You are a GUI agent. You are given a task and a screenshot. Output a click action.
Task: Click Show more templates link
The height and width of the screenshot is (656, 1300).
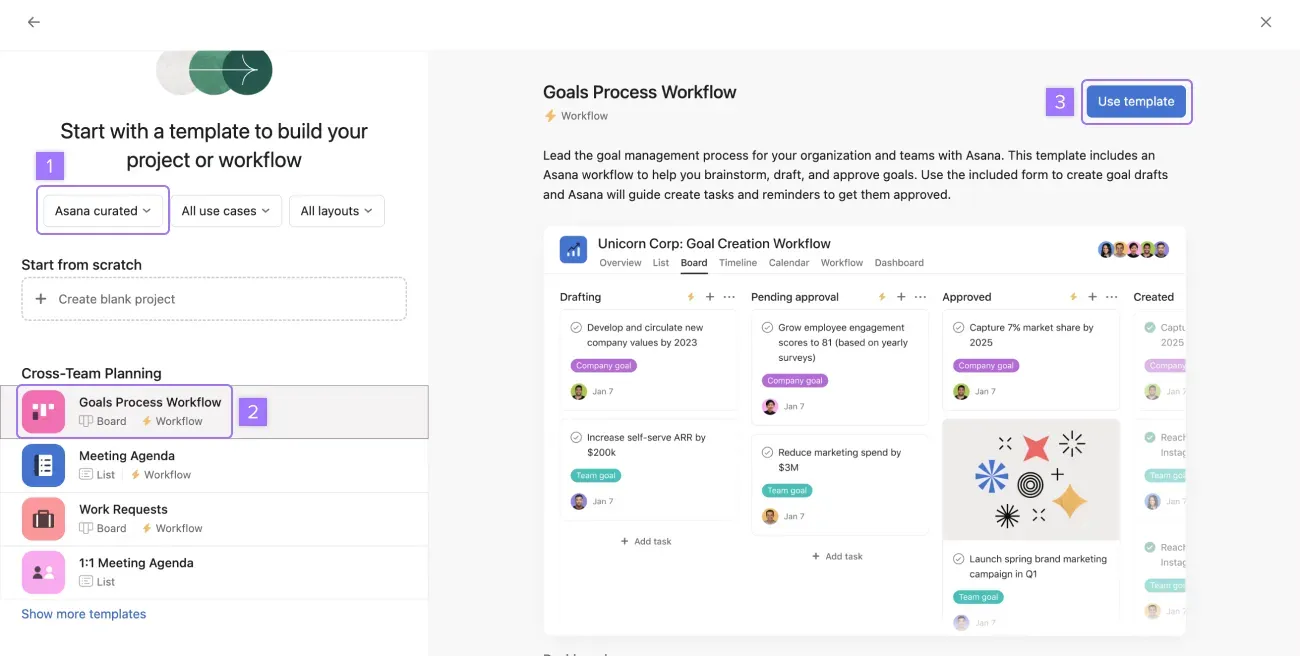84,614
